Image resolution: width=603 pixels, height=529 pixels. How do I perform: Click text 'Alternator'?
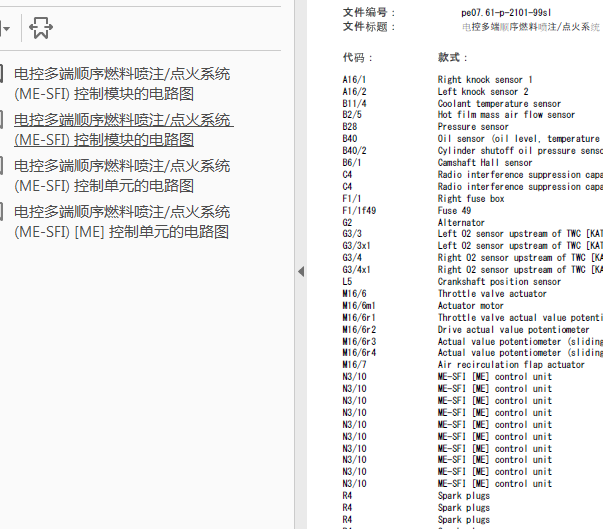pyautogui.click(x=461, y=223)
